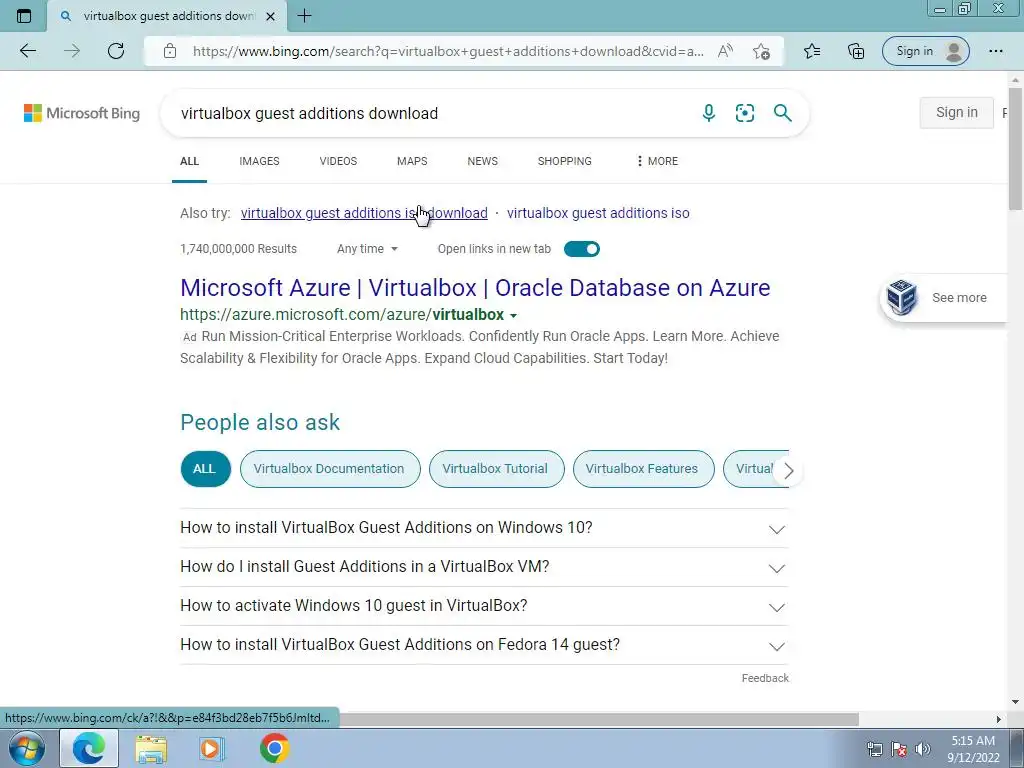The image size is (1024, 768).
Task: Open a new tab with plus icon
Action: click(x=304, y=16)
